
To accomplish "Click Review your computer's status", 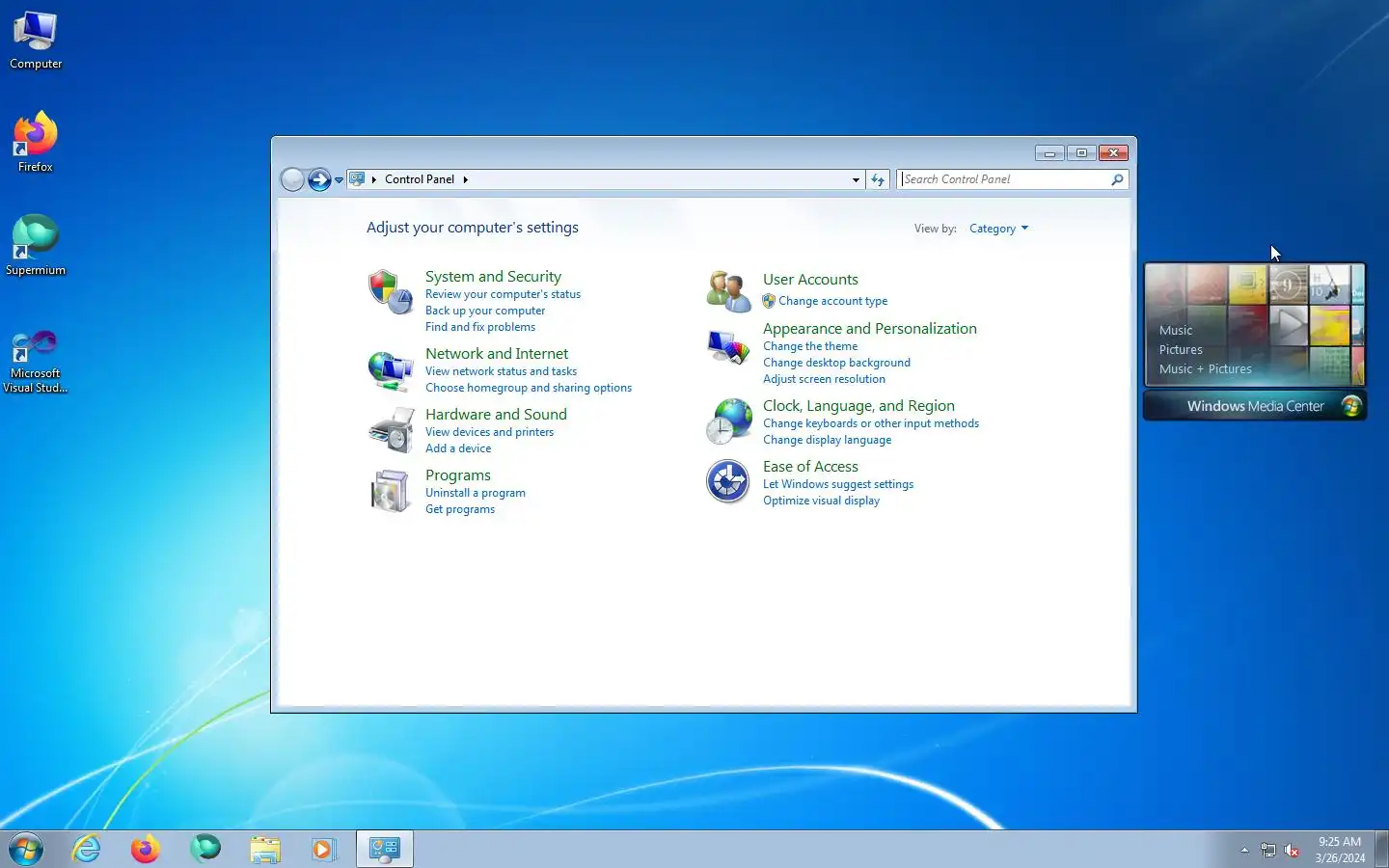I will coord(503,294).
